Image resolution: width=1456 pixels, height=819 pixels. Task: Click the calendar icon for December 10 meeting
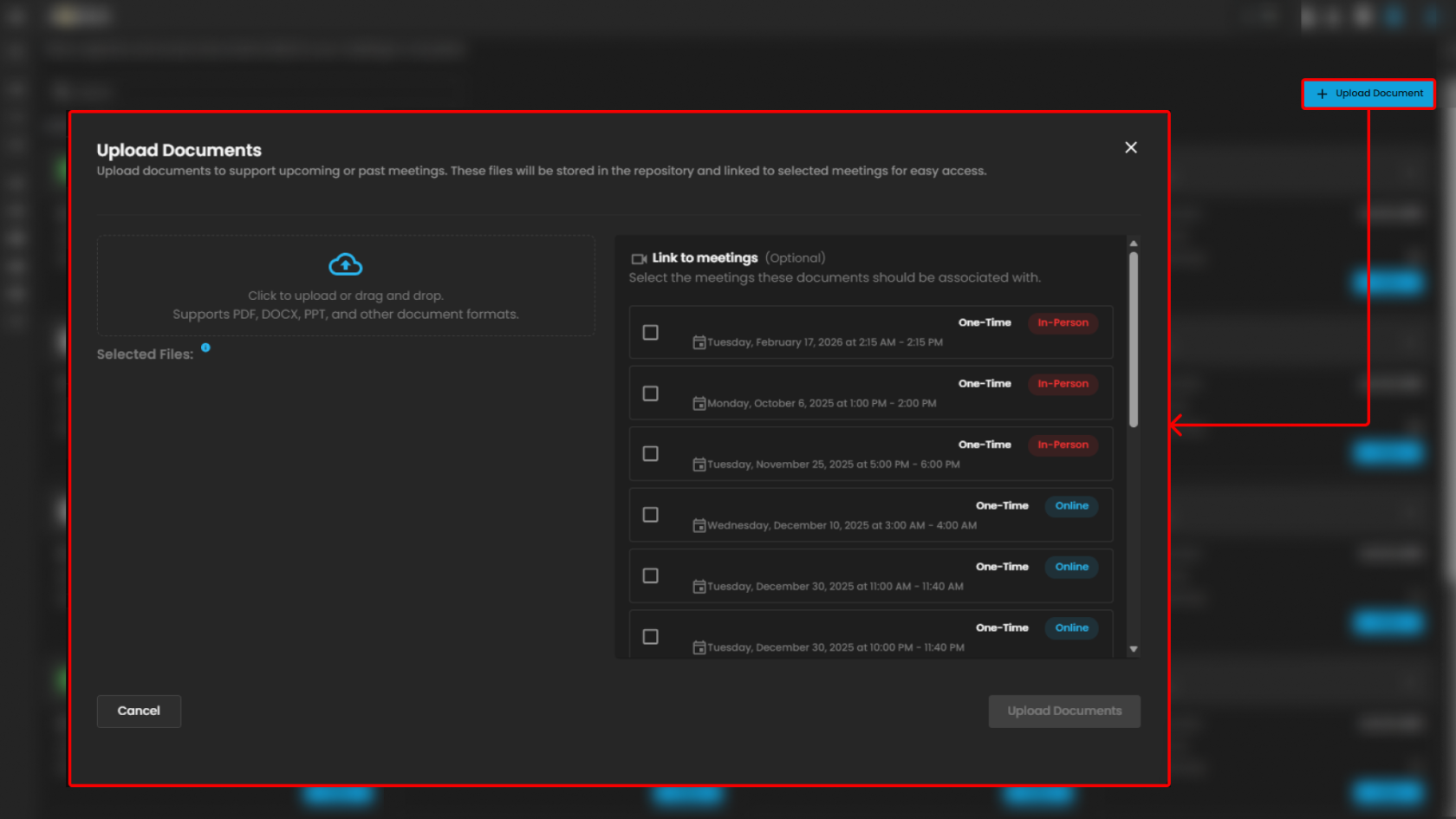click(699, 525)
